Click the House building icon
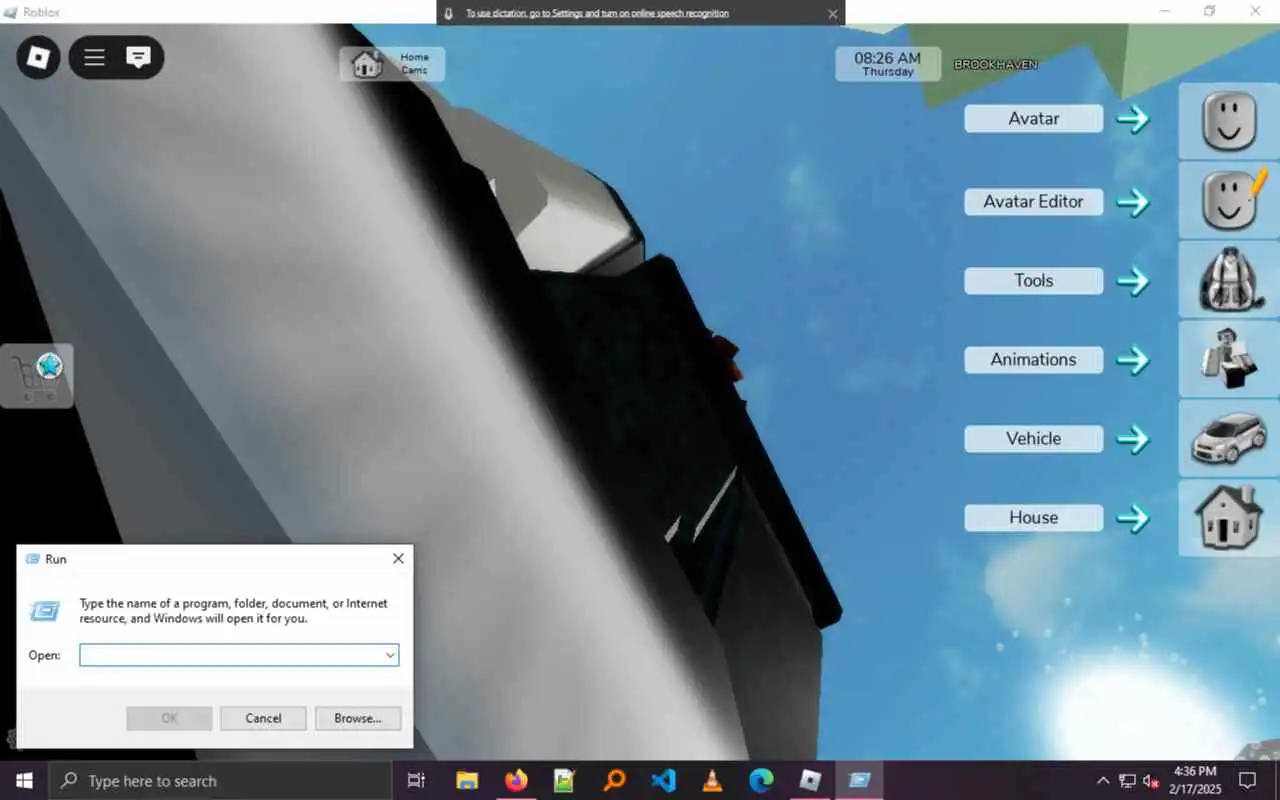The width and height of the screenshot is (1280, 800). (x=1229, y=517)
